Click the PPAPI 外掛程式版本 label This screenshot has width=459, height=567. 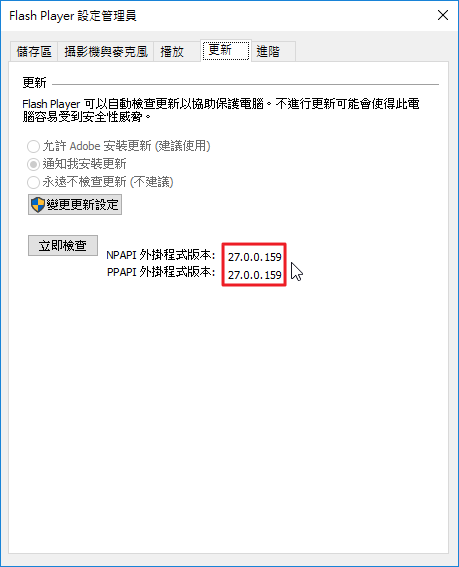[161, 272]
